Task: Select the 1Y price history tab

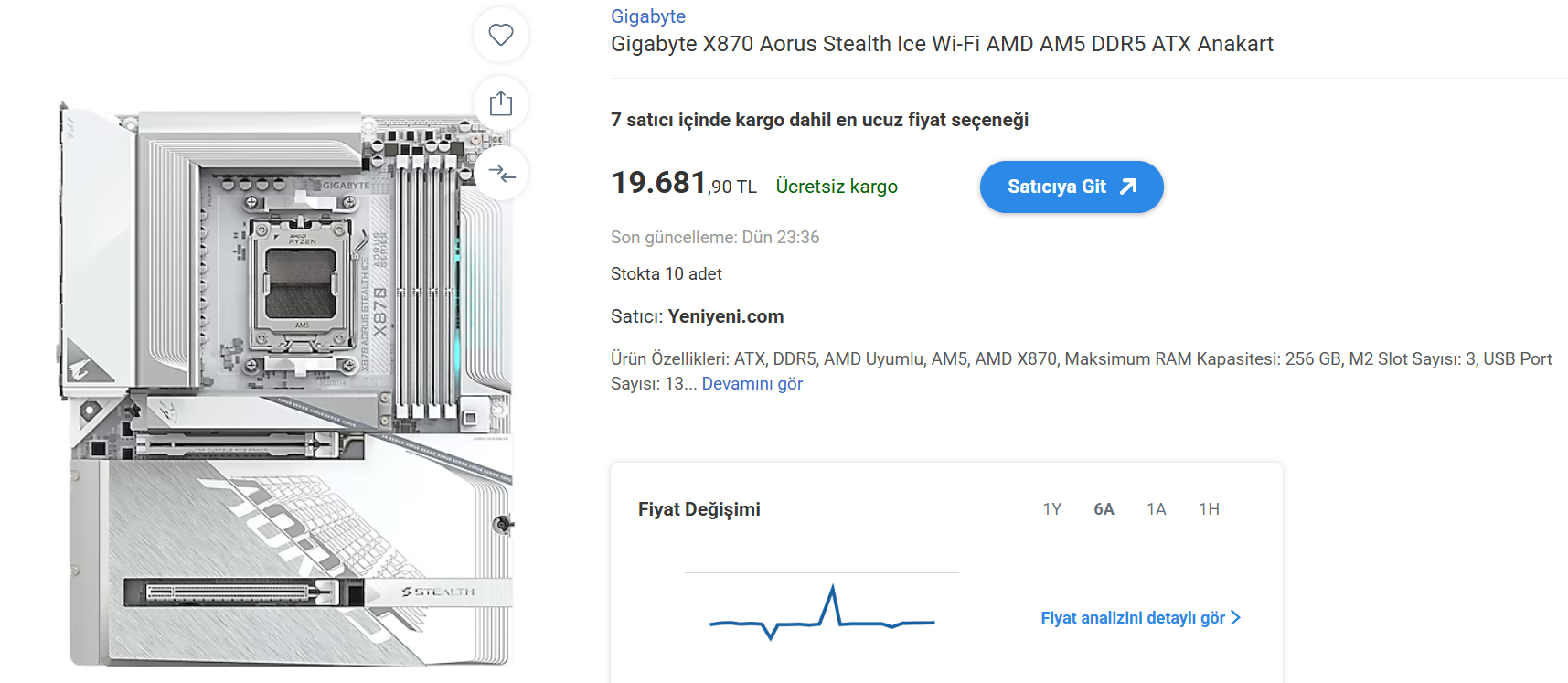Action: click(x=1052, y=509)
